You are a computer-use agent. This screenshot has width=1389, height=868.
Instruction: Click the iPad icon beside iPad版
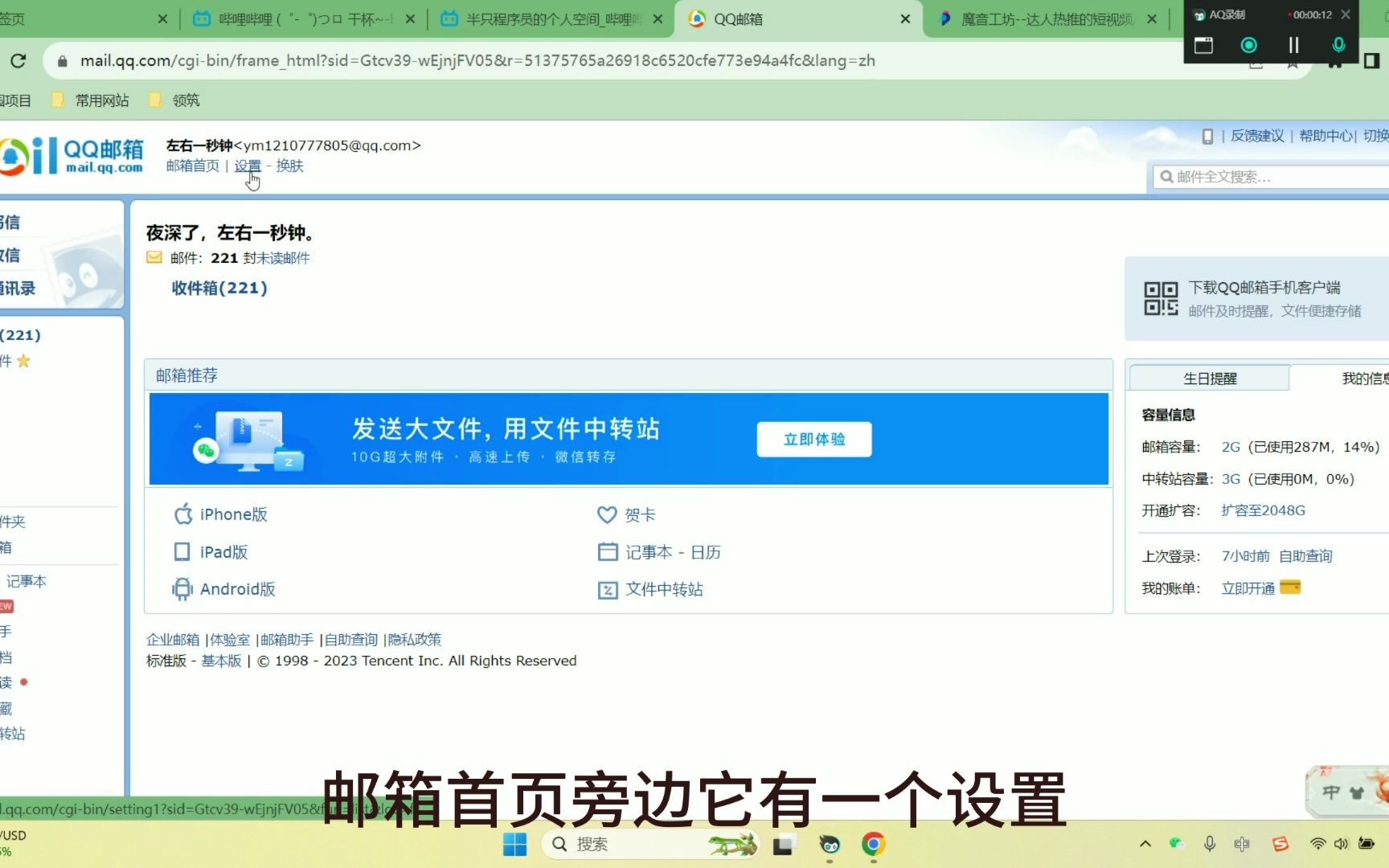(182, 551)
